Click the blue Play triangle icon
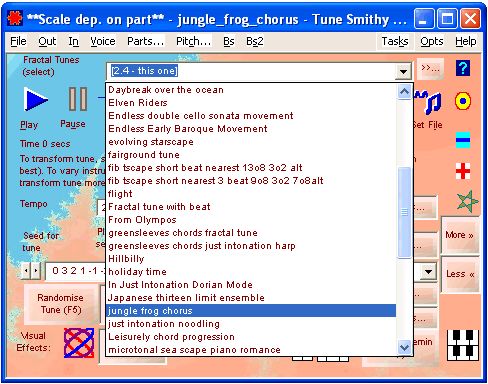Image resolution: width=488 pixels, height=384 pixels. (x=36, y=99)
